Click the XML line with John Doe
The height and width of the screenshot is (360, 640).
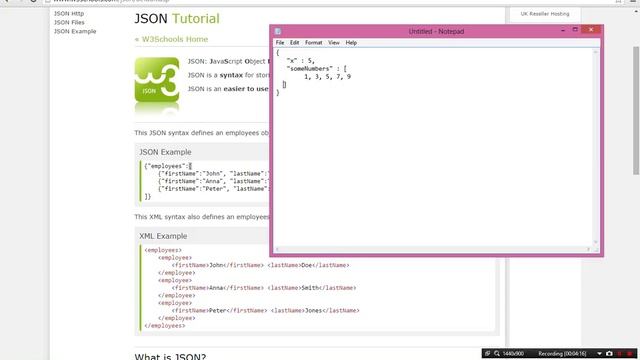click(x=260, y=265)
